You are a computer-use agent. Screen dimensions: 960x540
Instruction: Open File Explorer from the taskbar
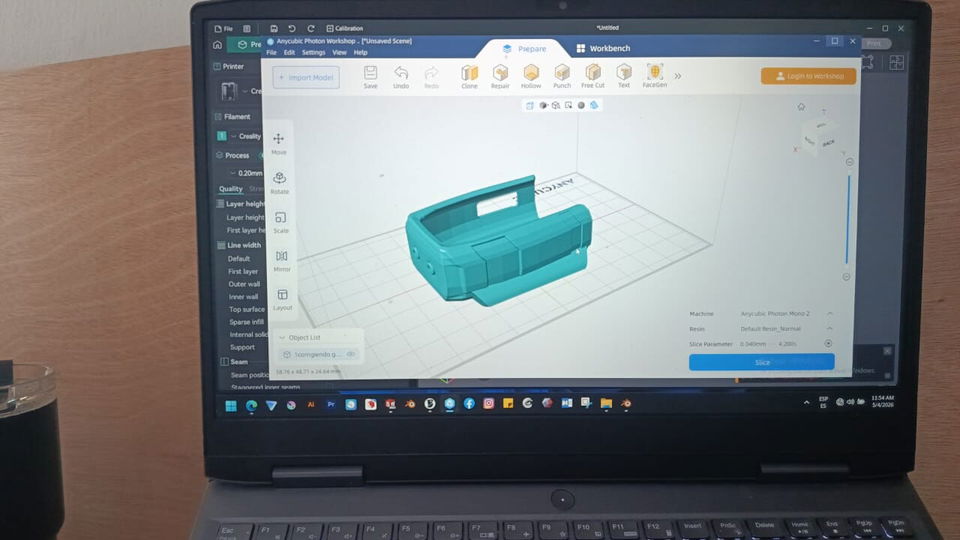click(606, 403)
